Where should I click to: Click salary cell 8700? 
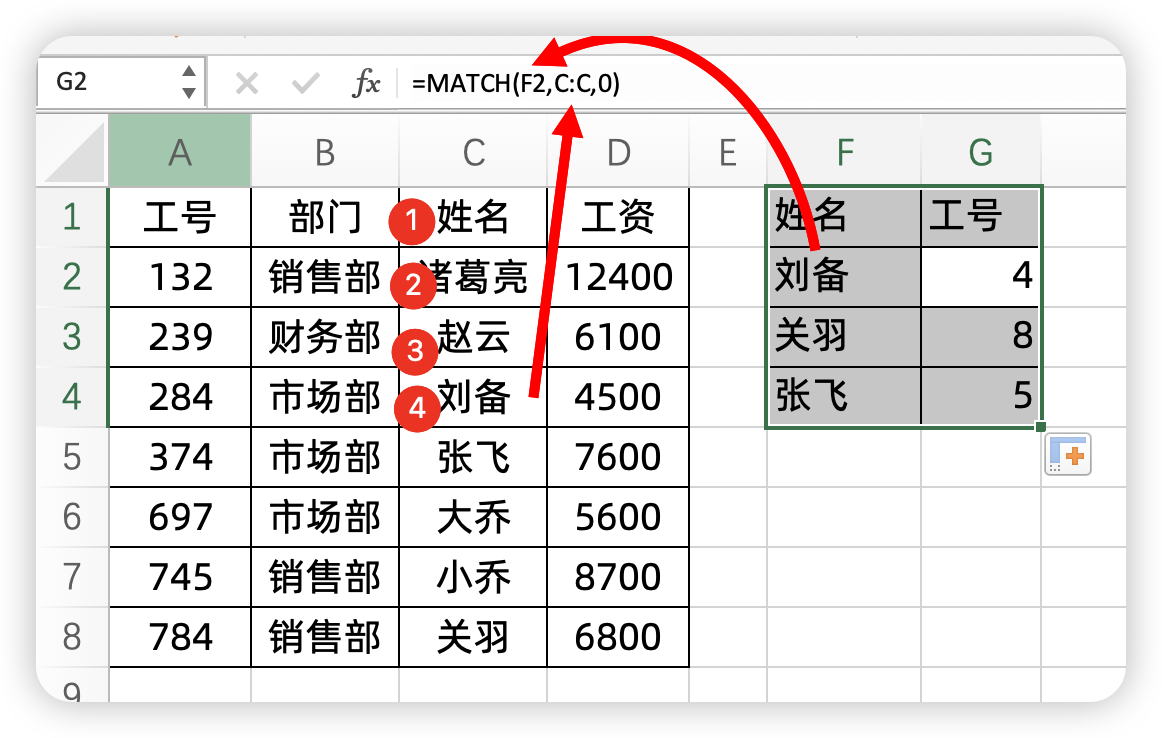tap(618, 577)
